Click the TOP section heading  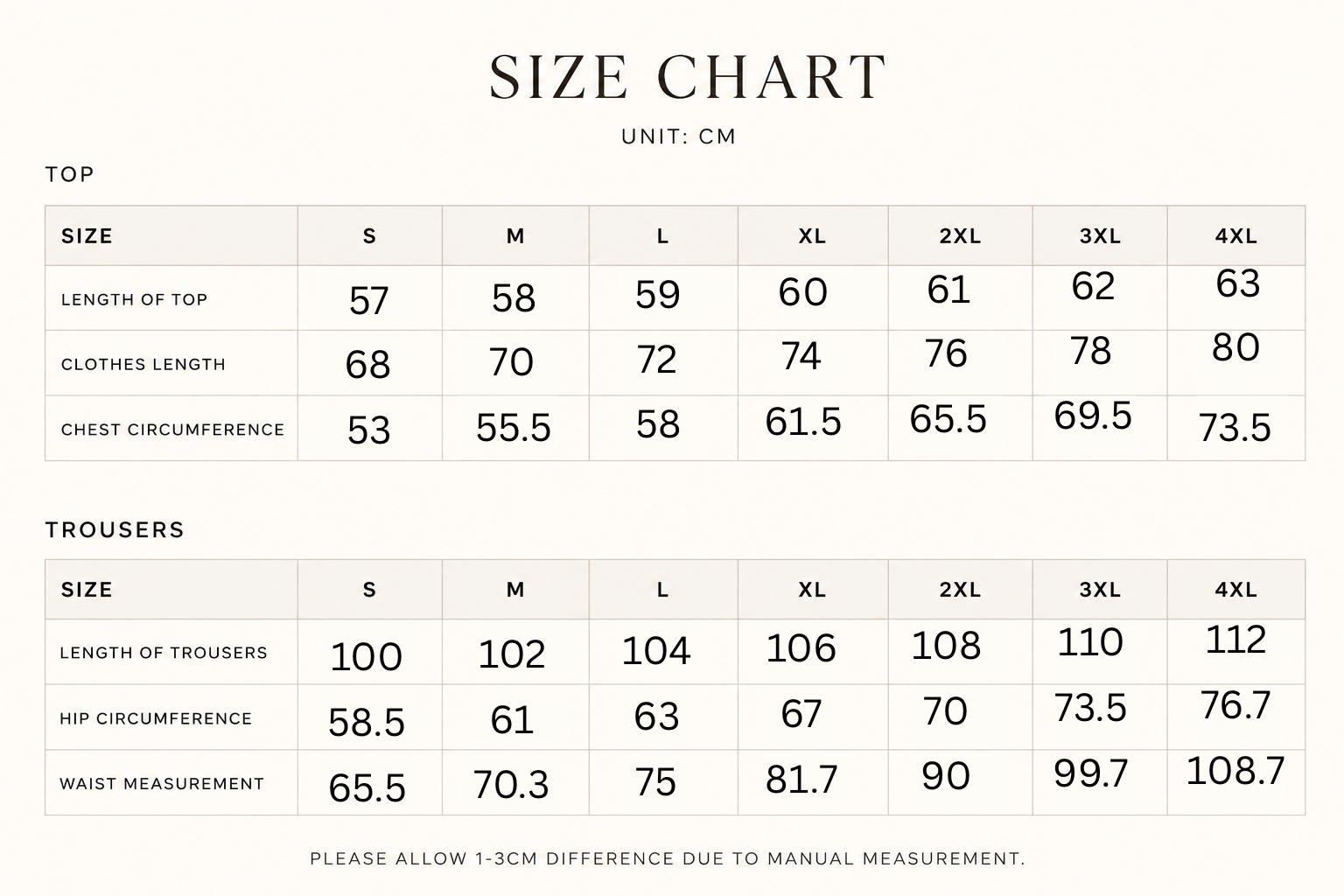pos(70,174)
